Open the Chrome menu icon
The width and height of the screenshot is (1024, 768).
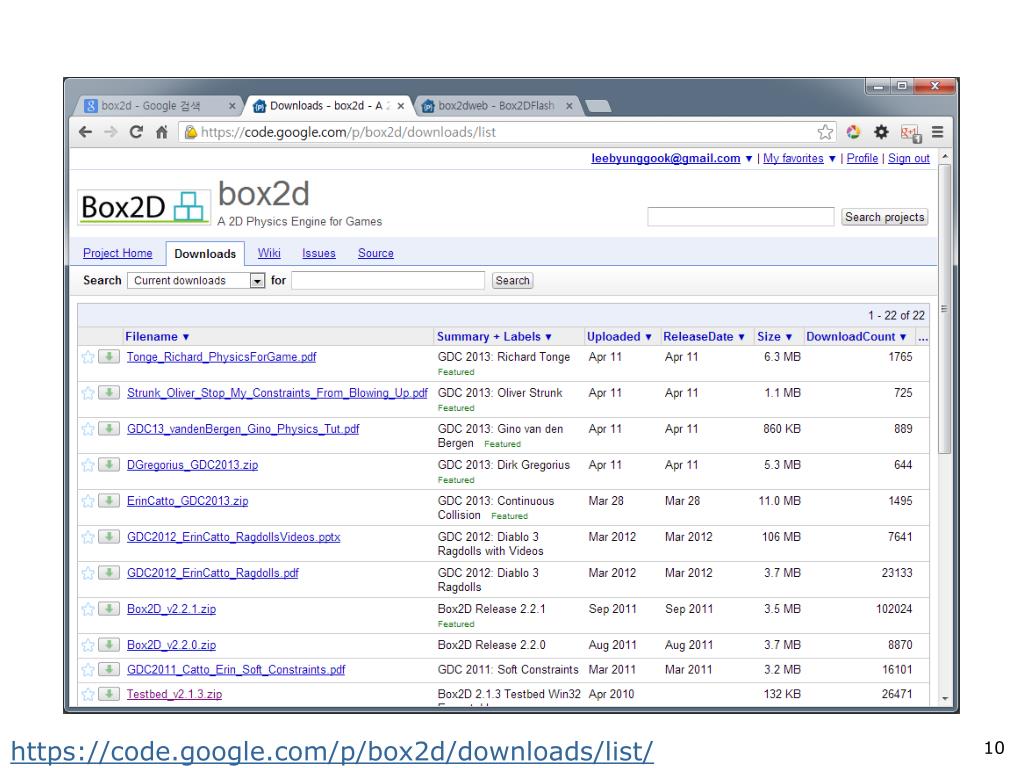click(x=937, y=132)
